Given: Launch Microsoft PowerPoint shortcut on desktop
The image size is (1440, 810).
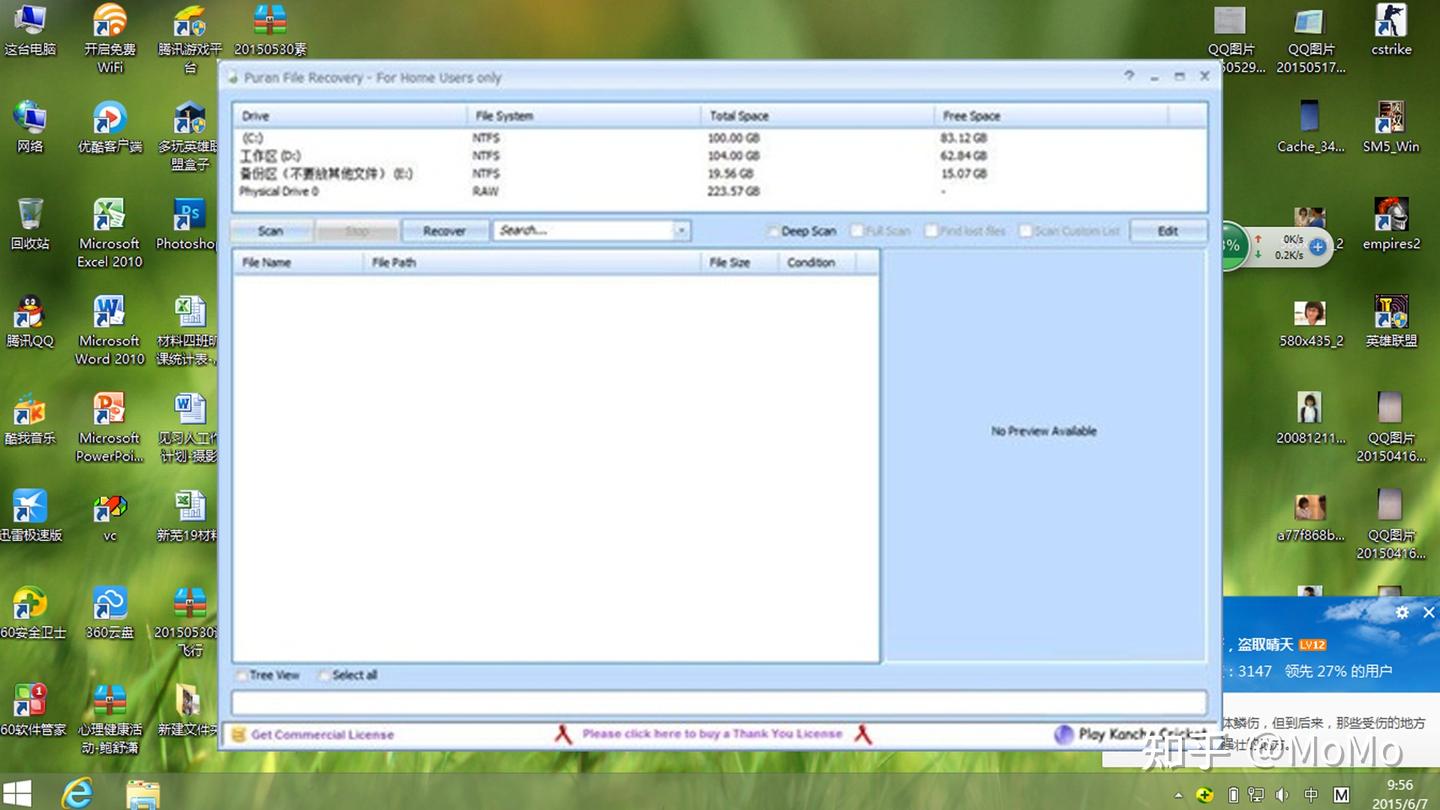Looking at the screenshot, I should tap(110, 427).
